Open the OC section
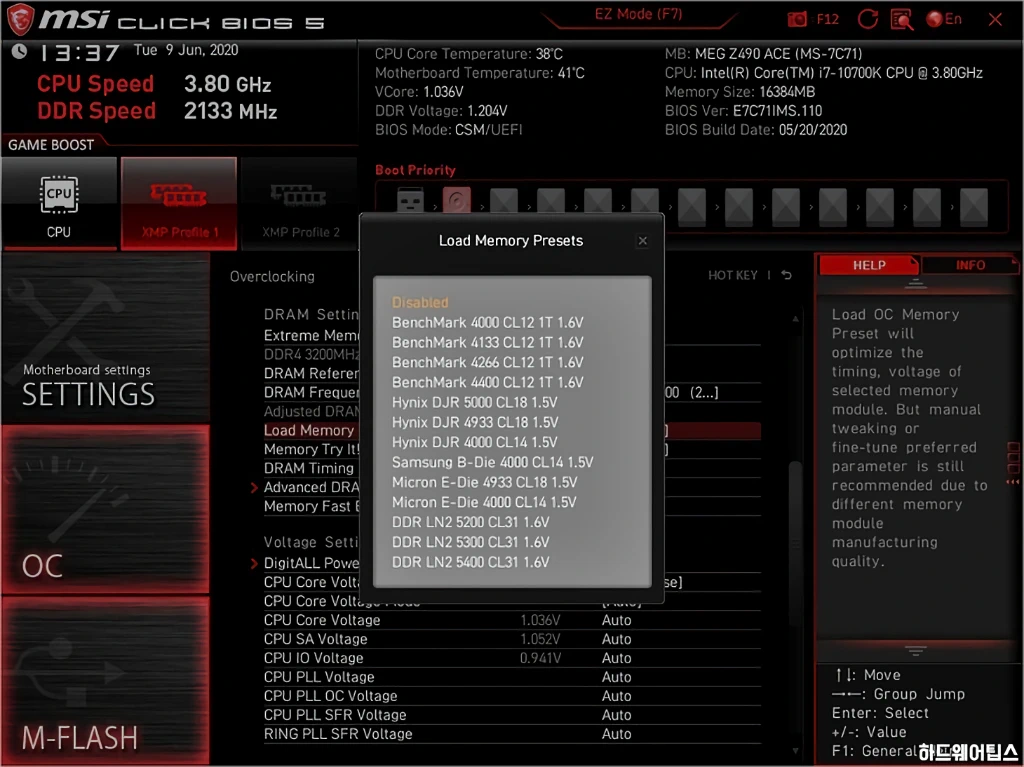Image resolution: width=1024 pixels, height=767 pixels. (x=105, y=510)
